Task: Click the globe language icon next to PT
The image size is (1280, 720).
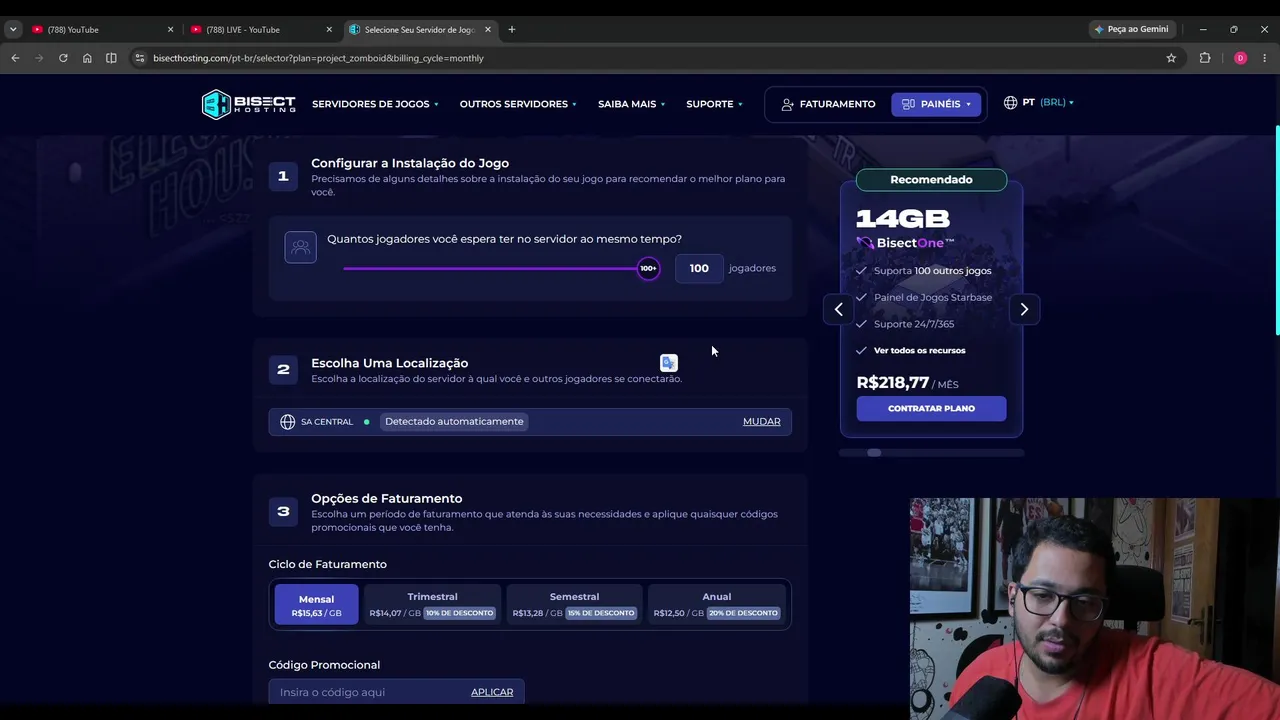Action: 1011,103
